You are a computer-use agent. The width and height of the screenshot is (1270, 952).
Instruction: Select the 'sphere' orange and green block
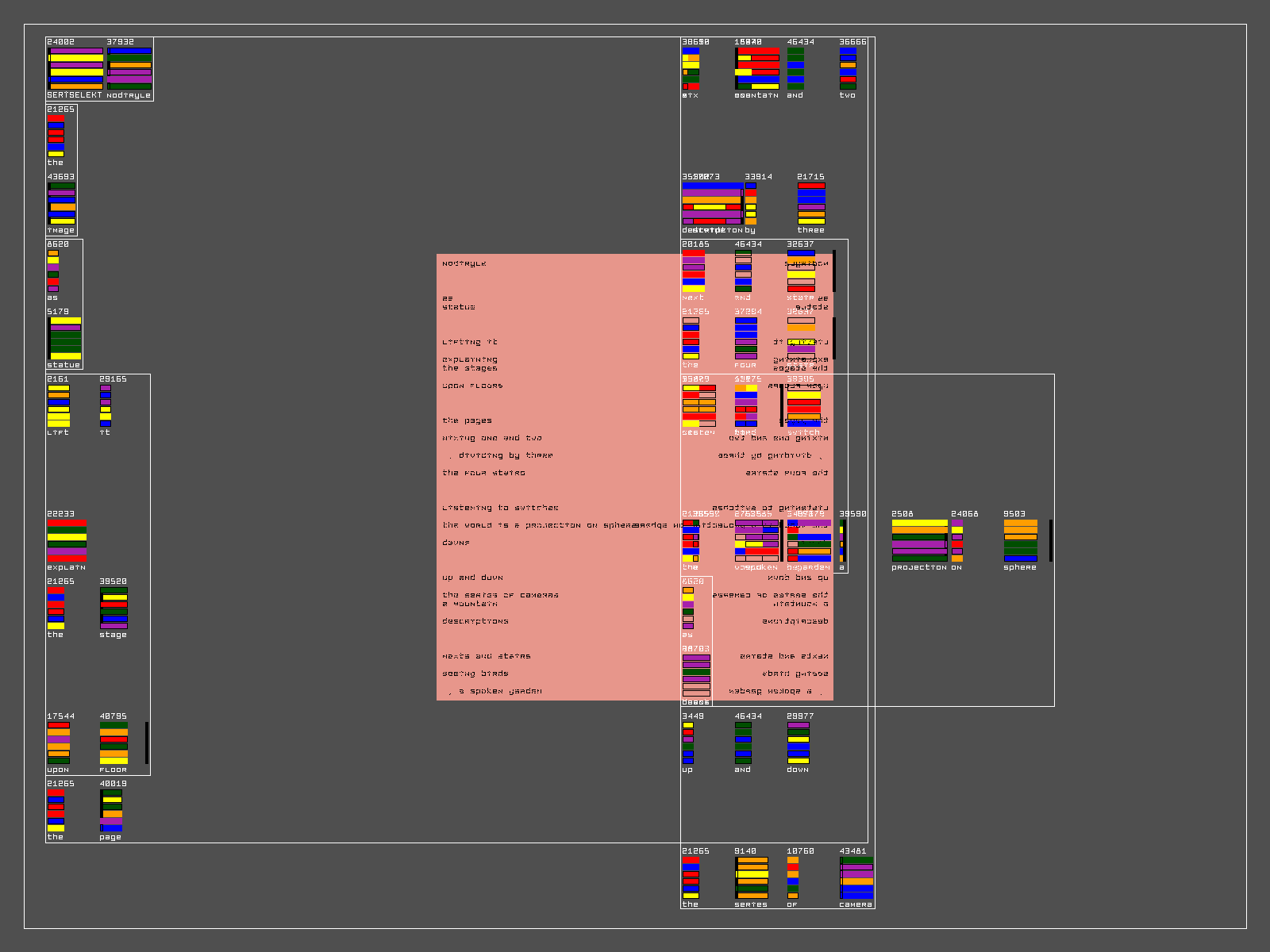pyautogui.click(x=1020, y=541)
